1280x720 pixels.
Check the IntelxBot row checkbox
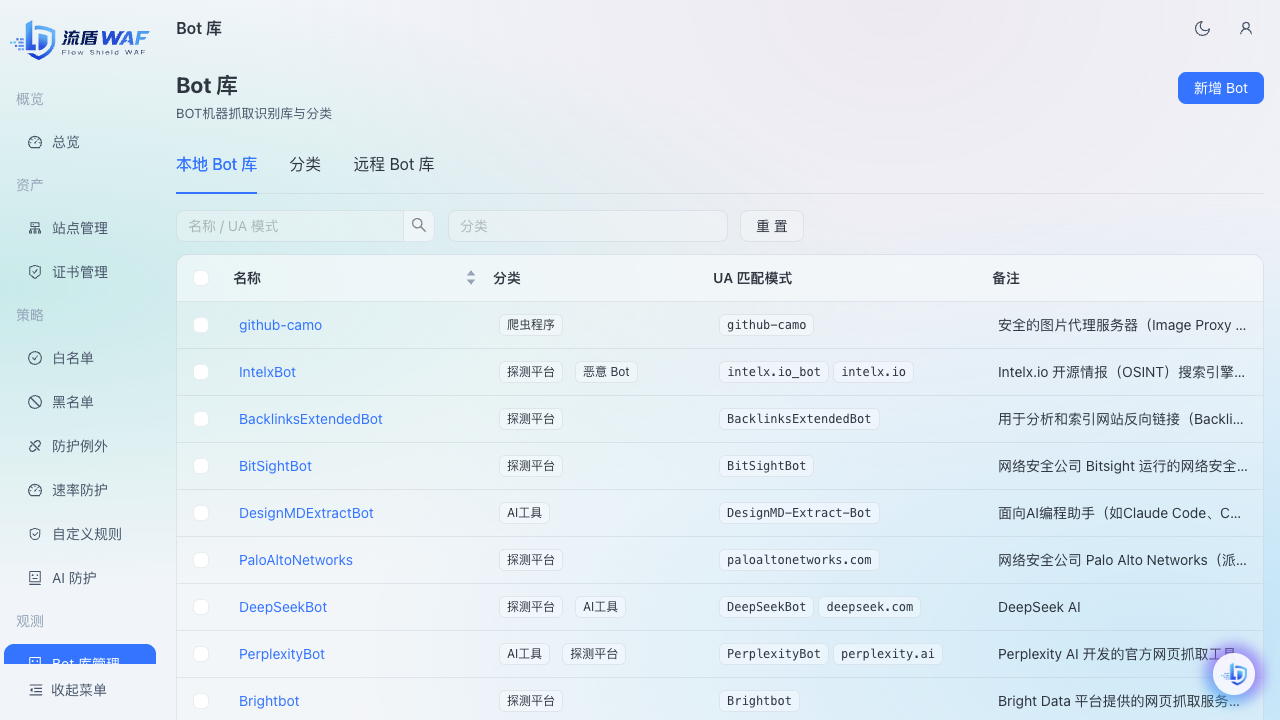(201, 372)
